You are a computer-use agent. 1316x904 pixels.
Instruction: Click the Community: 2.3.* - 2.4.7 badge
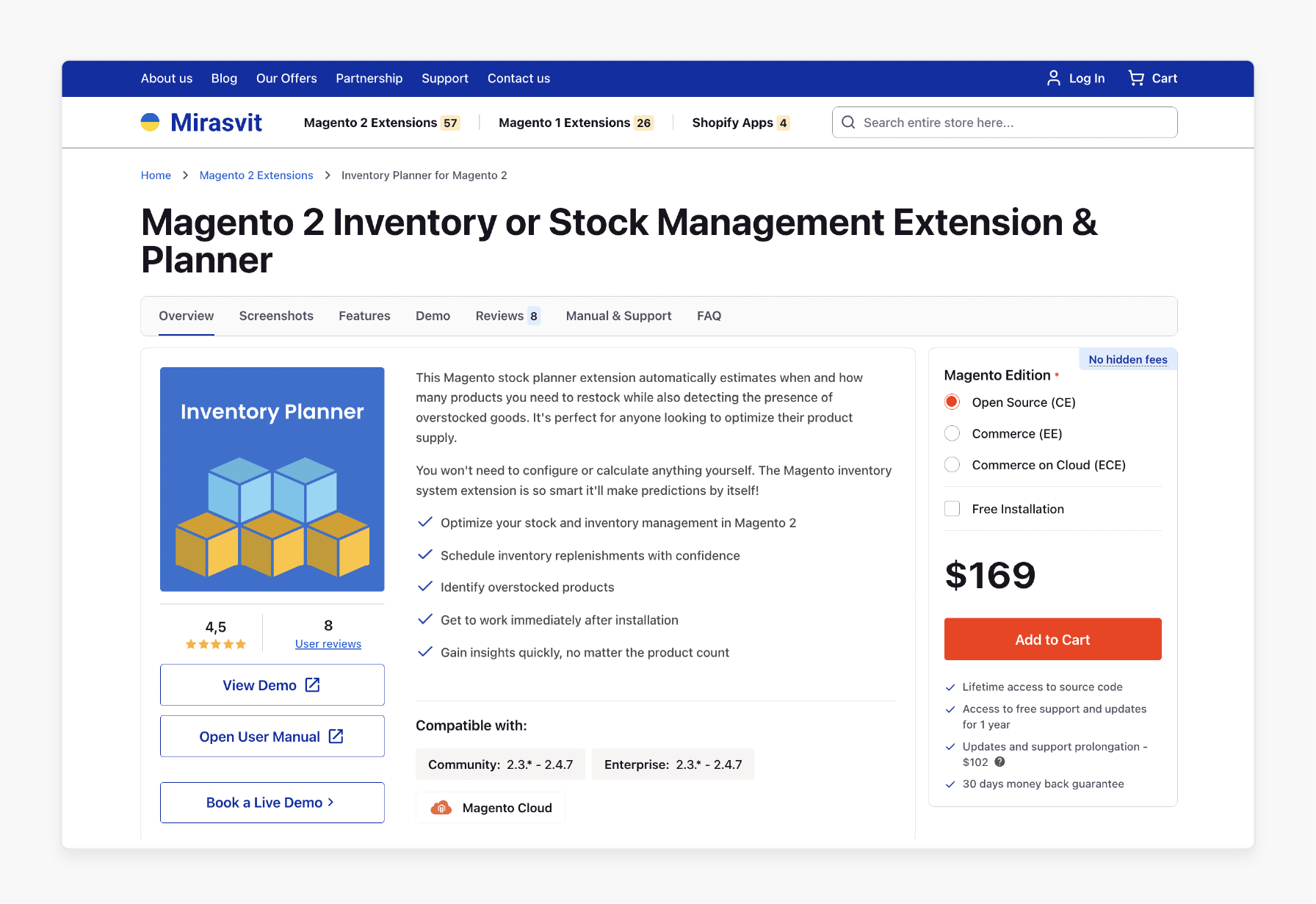click(500, 764)
